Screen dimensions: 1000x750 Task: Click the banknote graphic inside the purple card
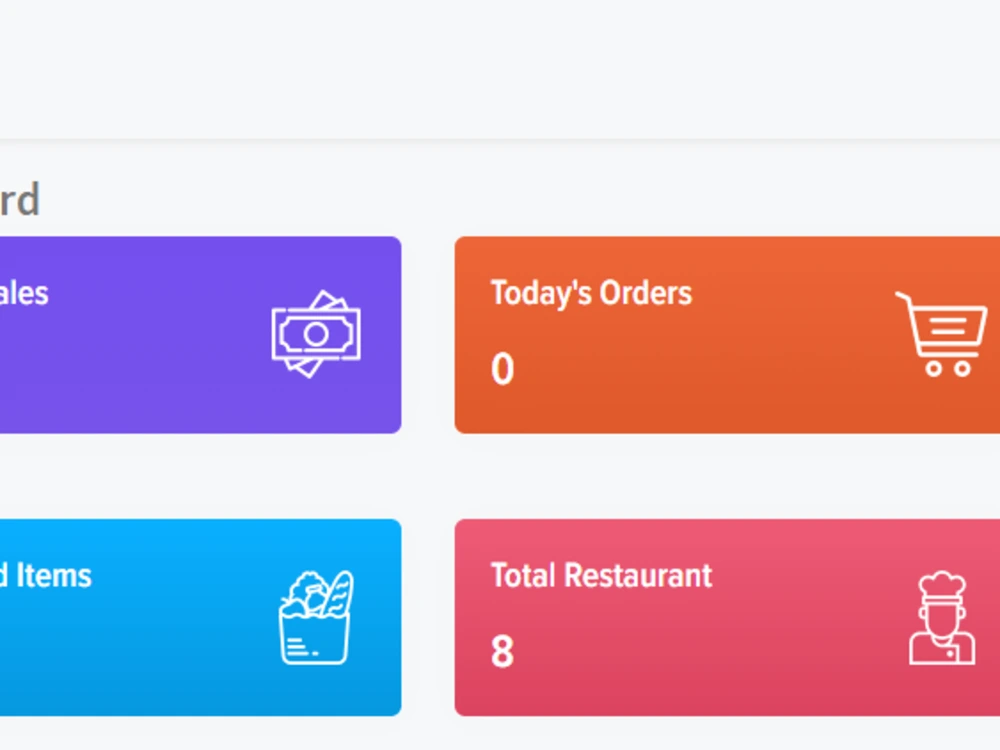click(315, 334)
